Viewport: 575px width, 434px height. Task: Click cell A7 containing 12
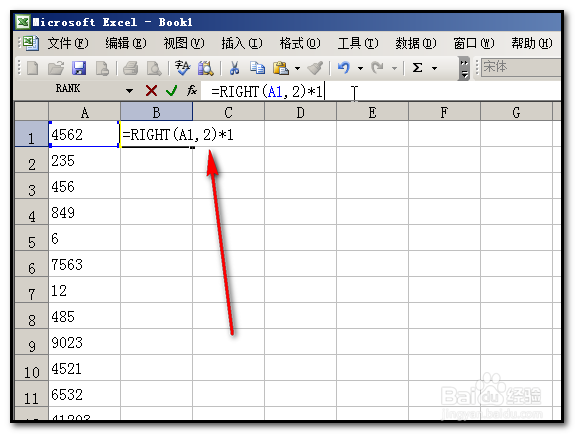[84, 290]
